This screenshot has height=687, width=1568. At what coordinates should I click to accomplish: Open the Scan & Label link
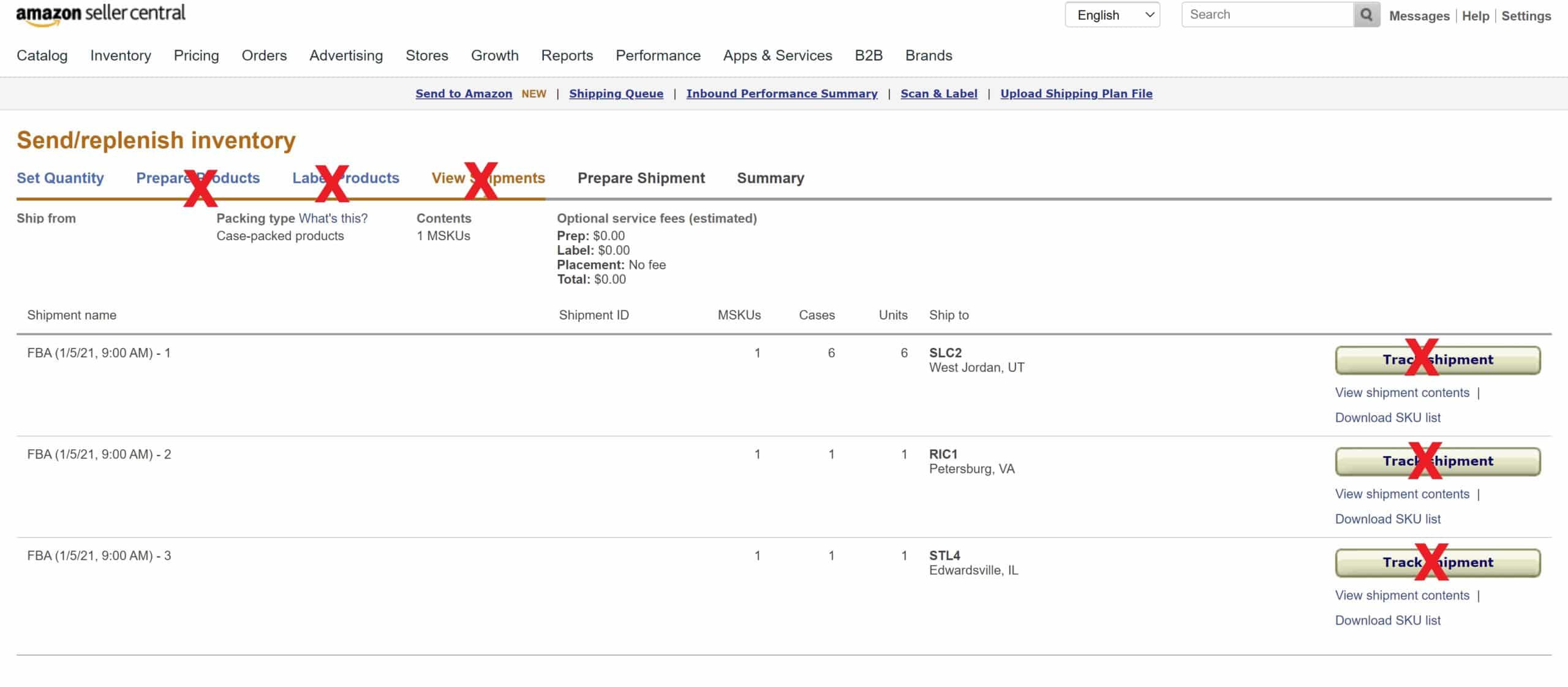click(x=939, y=93)
